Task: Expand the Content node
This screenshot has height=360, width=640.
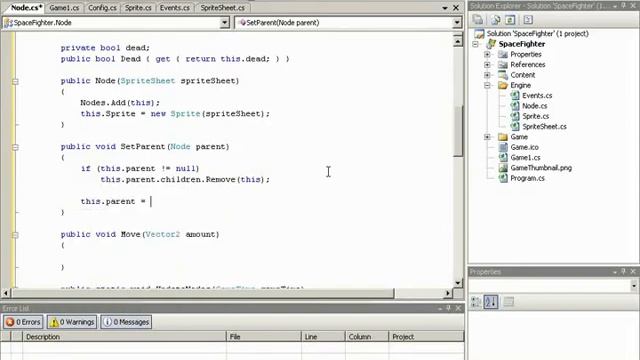Action: point(487,75)
